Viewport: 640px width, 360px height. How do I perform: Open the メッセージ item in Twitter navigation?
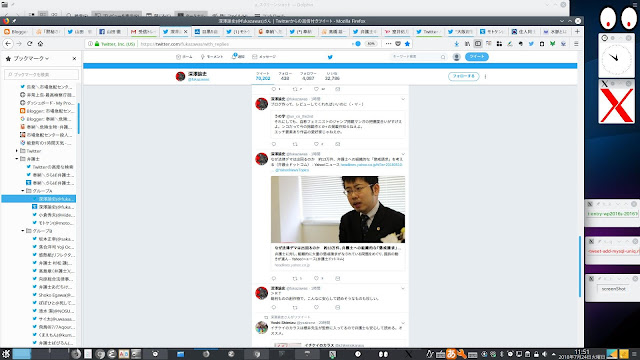pos(264,57)
